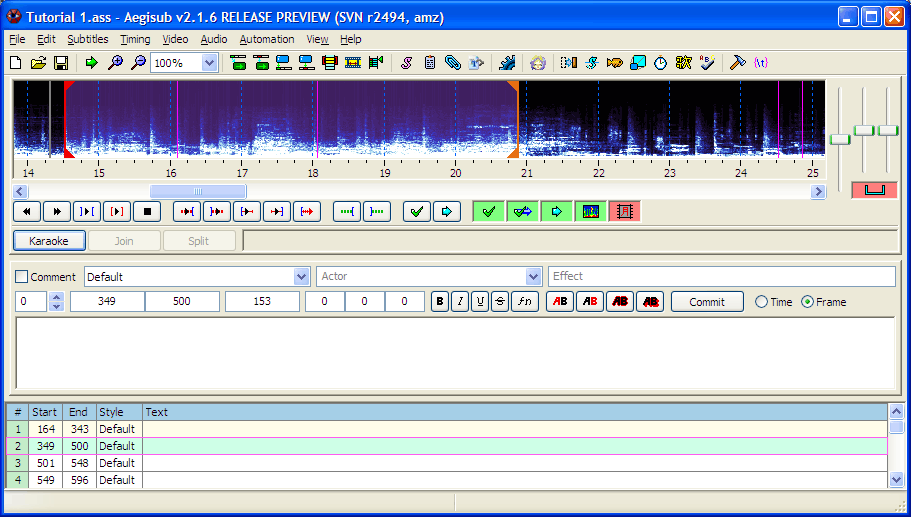Apply italics with the I button
The width and height of the screenshot is (911, 517).
(460, 302)
